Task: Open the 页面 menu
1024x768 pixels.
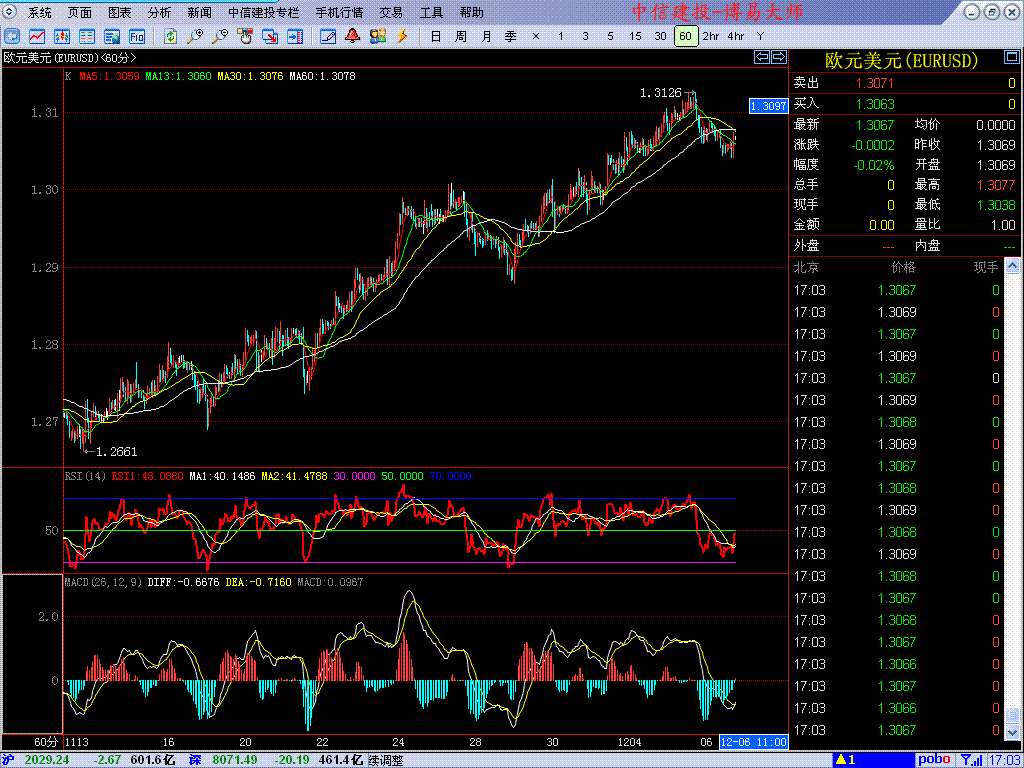Action: [x=80, y=12]
